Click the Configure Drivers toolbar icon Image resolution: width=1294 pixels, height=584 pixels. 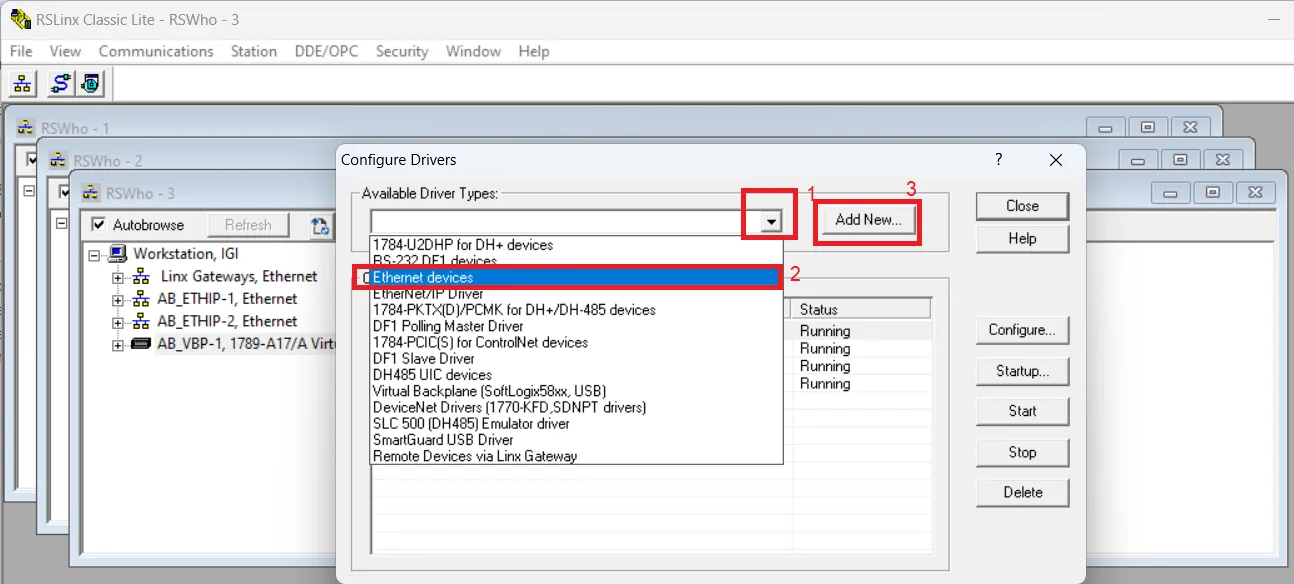click(61, 84)
